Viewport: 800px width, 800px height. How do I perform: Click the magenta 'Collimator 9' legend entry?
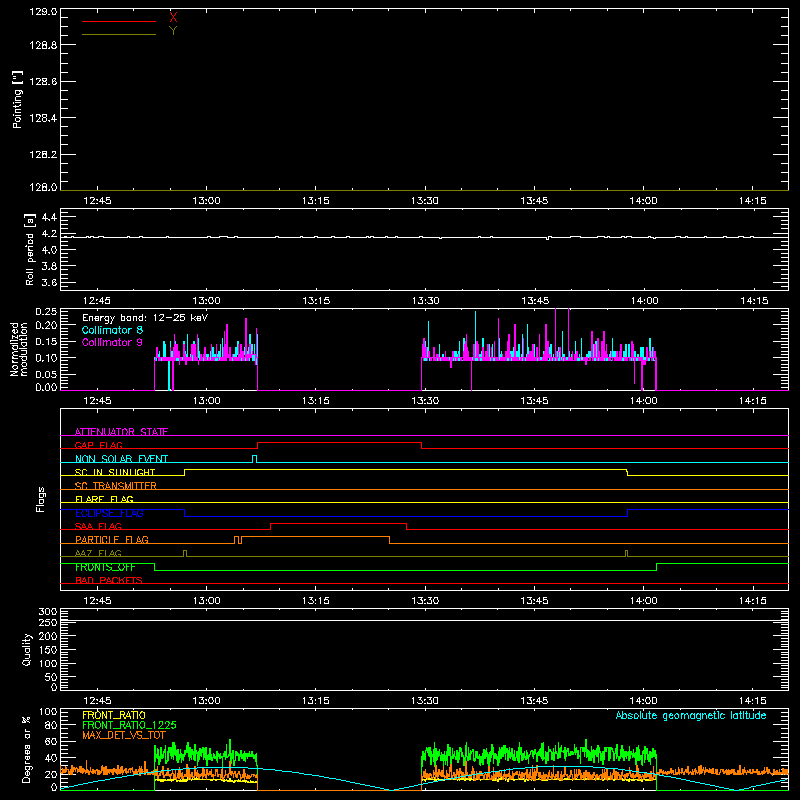pyautogui.click(x=112, y=342)
